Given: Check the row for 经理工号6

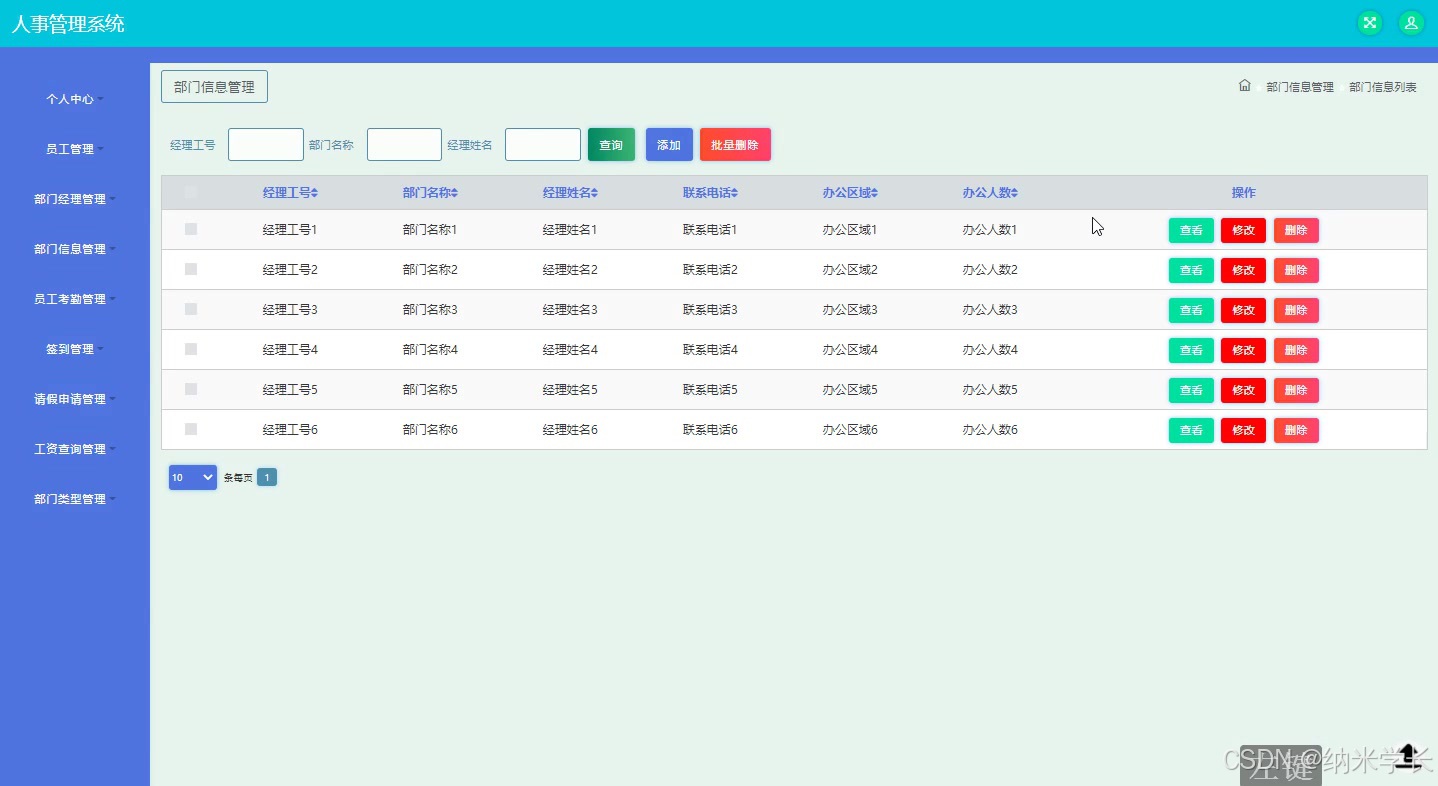Looking at the screenshot, I should [191, 429].
